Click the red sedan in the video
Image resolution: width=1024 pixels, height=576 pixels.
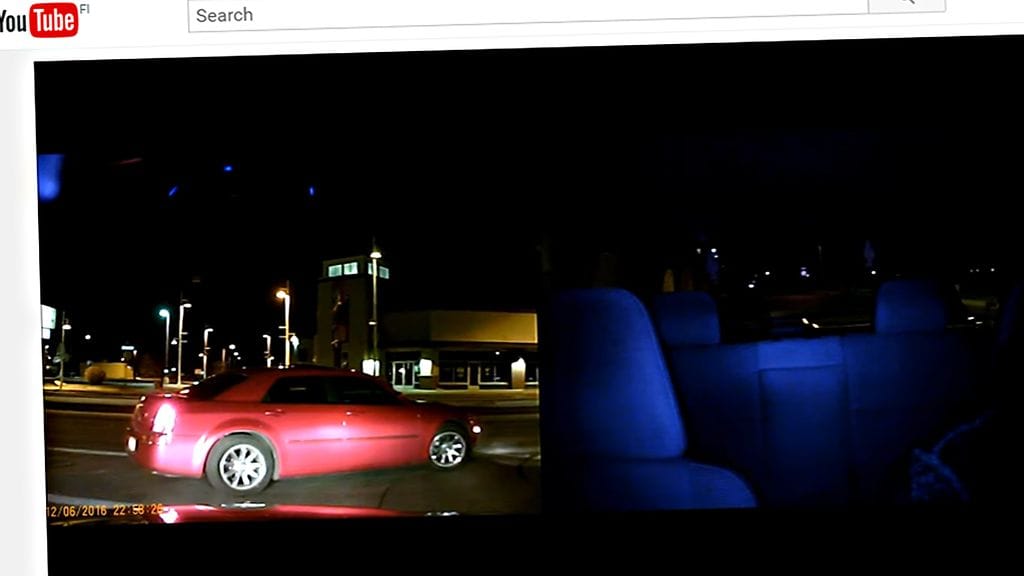300,425
